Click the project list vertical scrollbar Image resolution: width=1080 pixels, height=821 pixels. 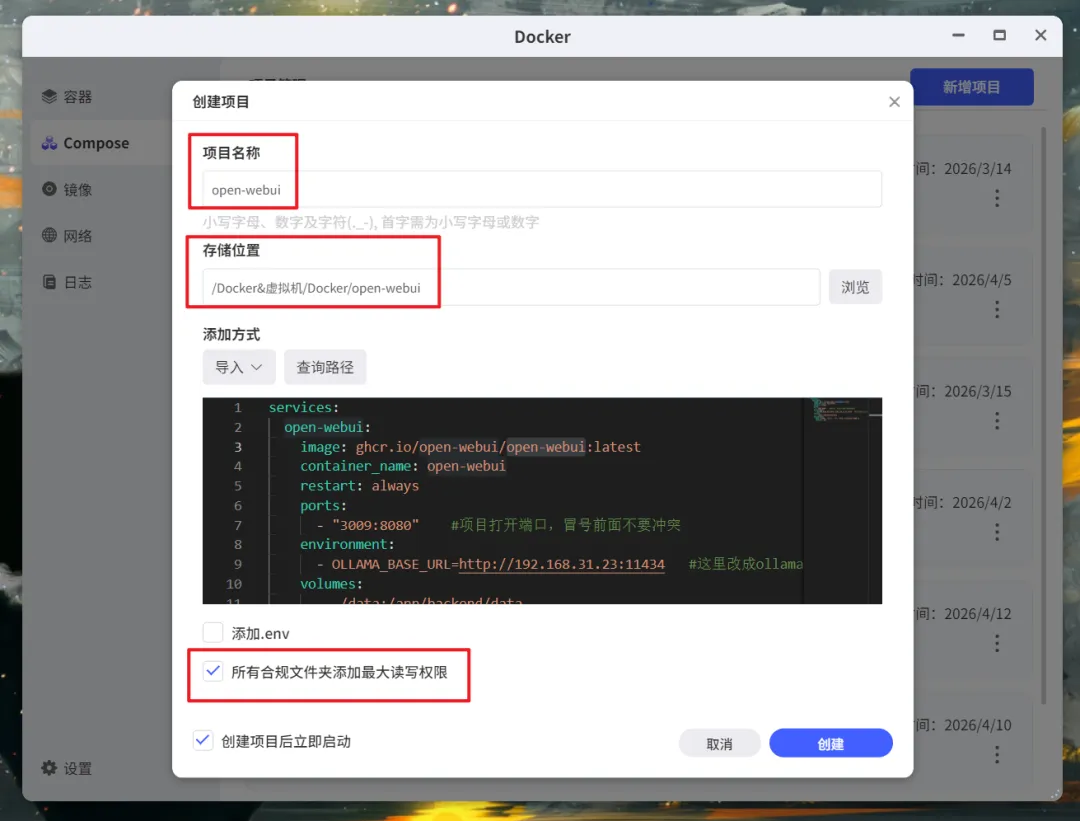point(1043,413)
